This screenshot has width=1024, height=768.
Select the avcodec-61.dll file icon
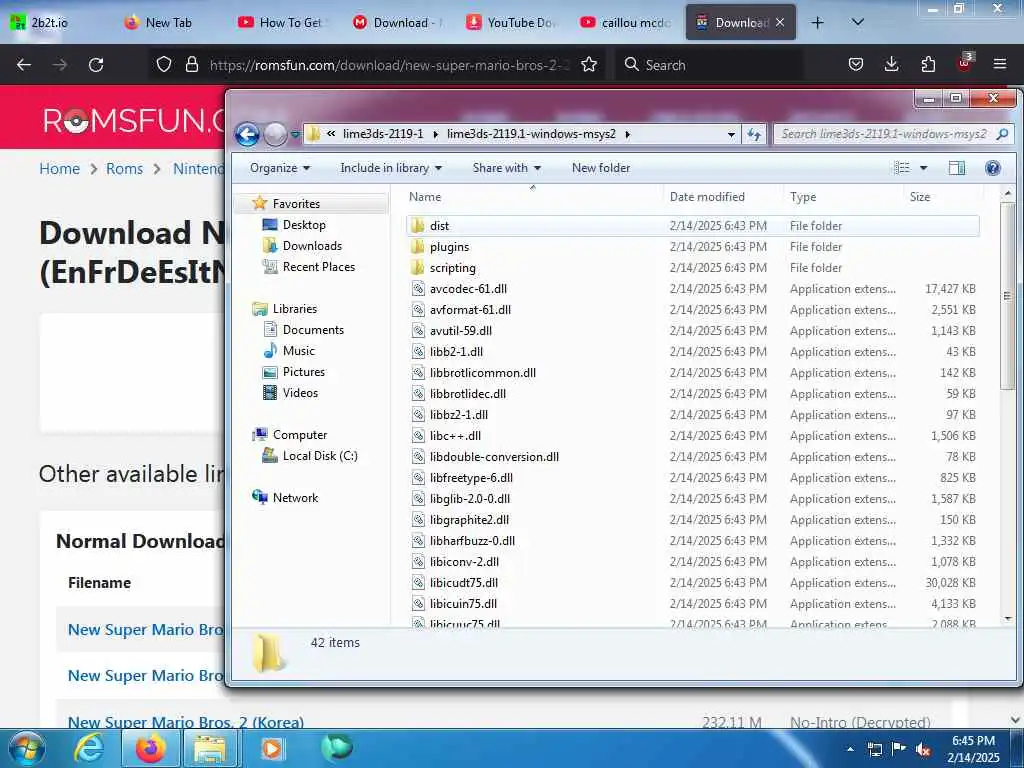coord(418,289)
